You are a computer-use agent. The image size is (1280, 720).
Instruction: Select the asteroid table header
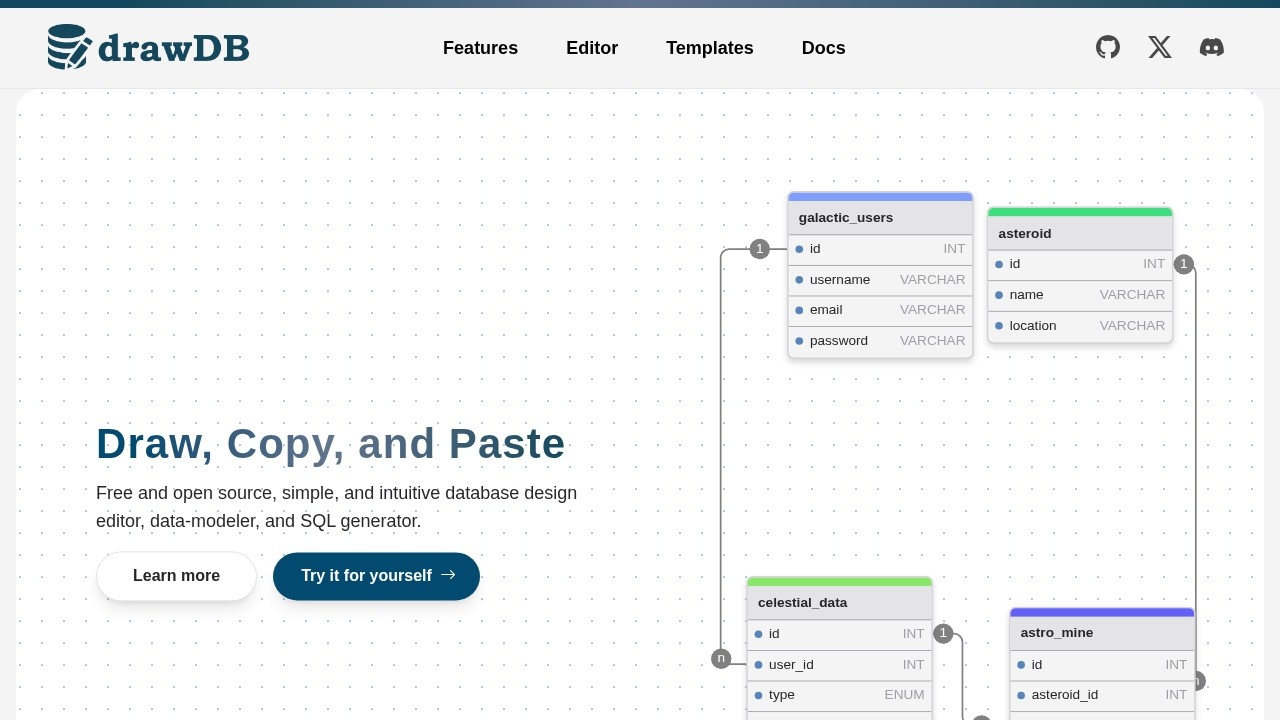tap(1080, 234)
